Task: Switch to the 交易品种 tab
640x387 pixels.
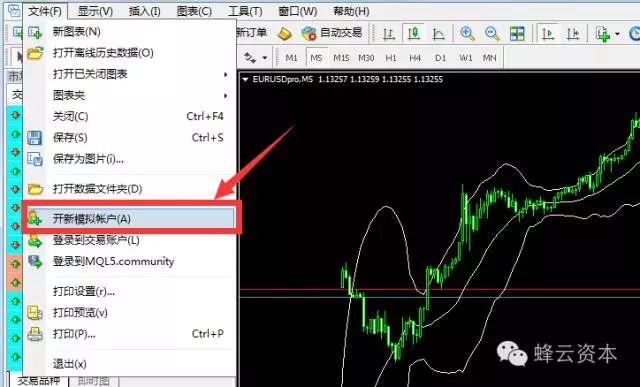Action: coord(39,381)
